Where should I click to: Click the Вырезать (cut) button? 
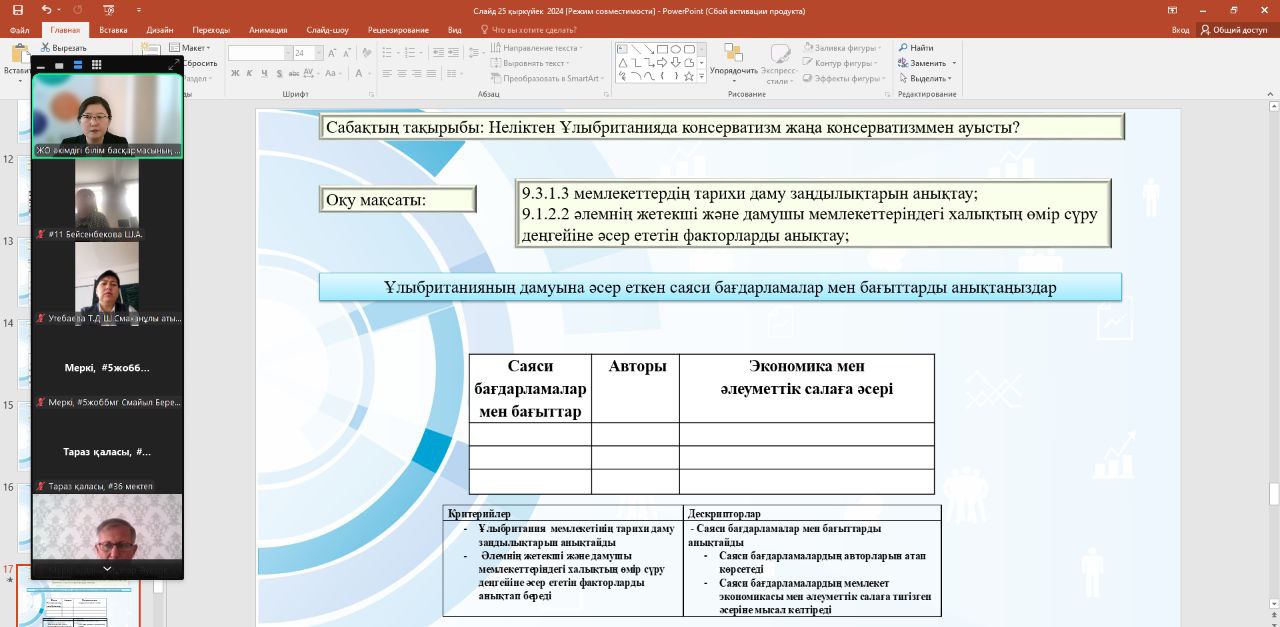pyautogui.click(x=64, y=47)
